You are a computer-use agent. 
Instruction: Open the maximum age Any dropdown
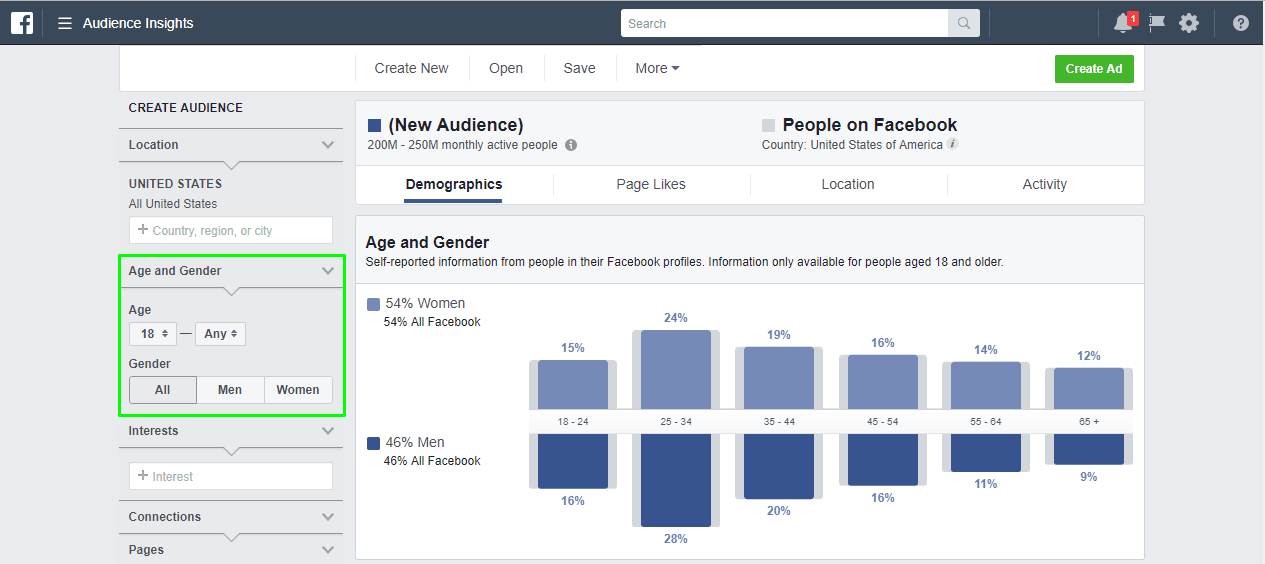tap(220, 334)
